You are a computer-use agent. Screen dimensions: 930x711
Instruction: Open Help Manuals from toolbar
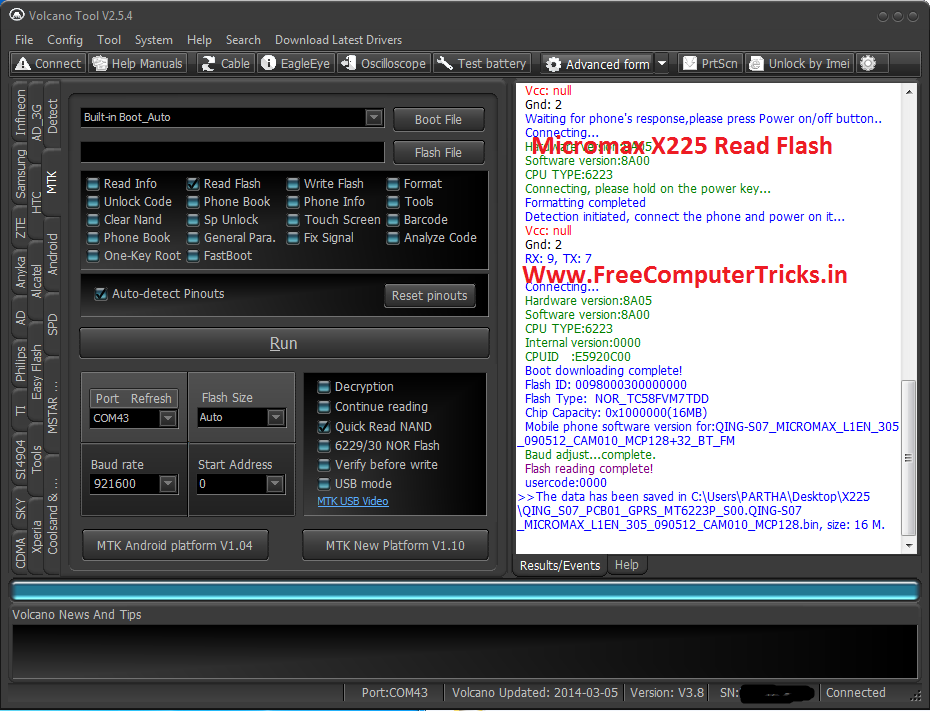[x=138, y=63]
